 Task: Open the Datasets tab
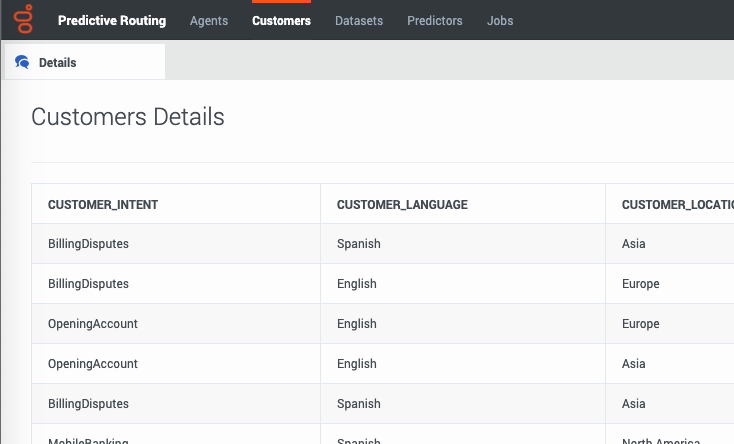[x=359, y=21]
